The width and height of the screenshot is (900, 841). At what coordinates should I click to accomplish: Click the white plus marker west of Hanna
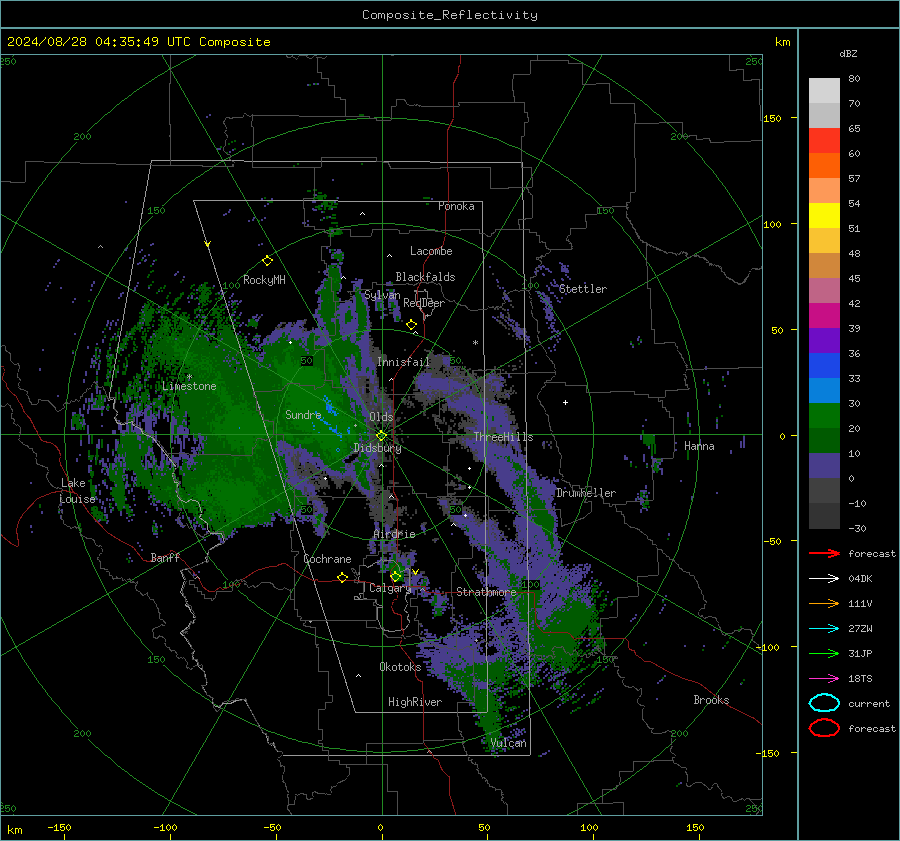pos(565,402)
